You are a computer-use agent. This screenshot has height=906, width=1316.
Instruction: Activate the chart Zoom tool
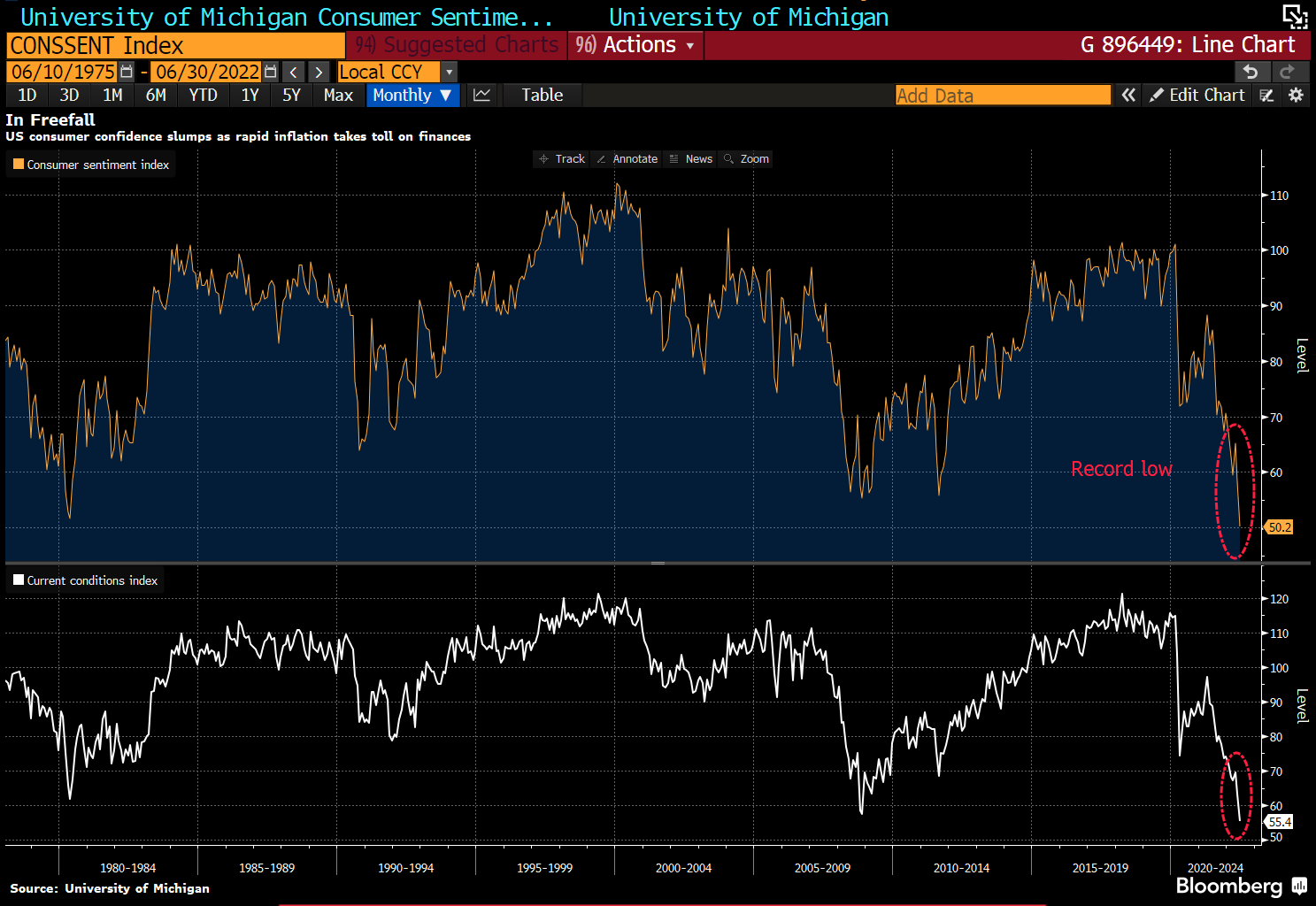tap(747, 159)
